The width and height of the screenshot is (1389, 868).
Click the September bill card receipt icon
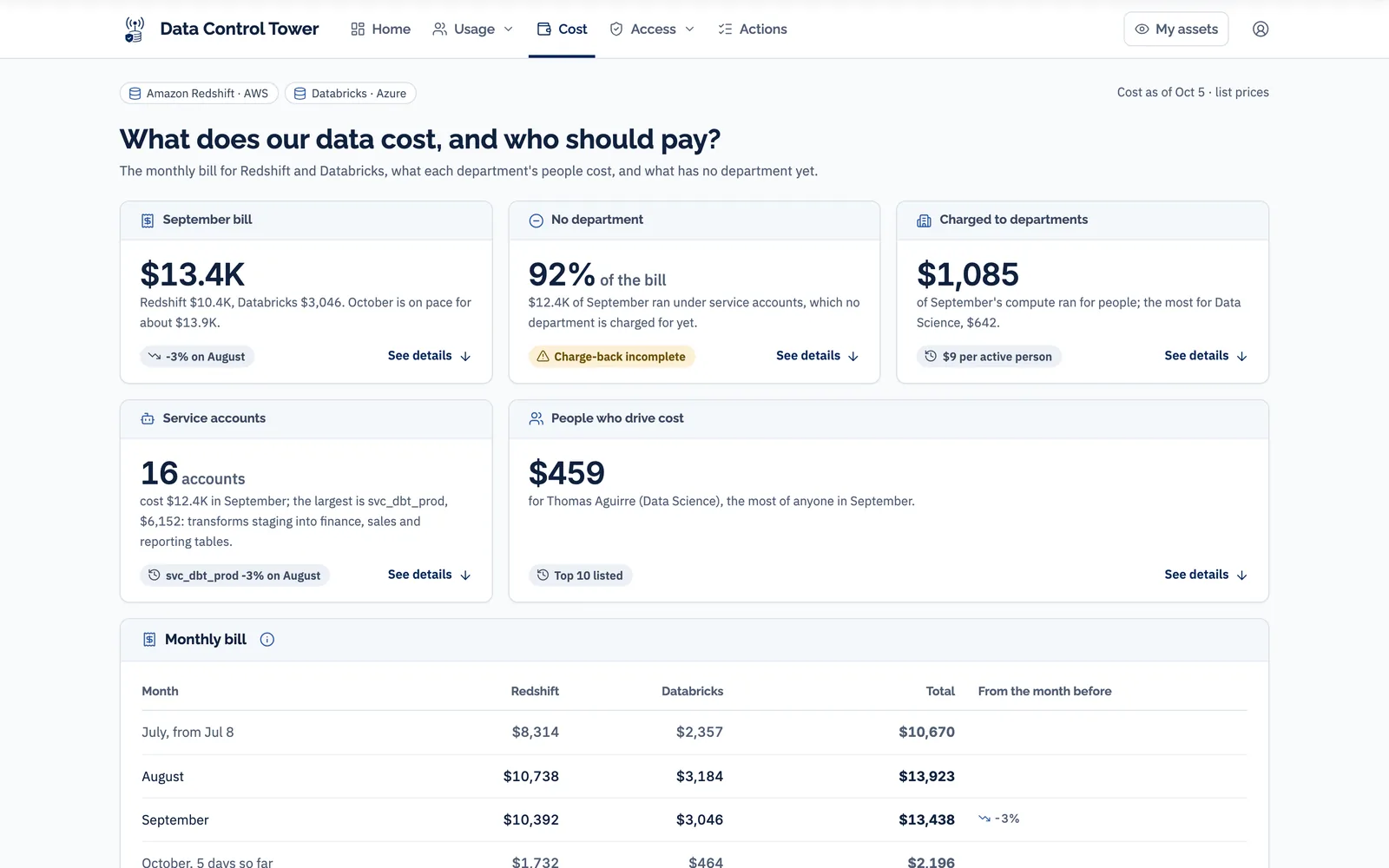click(x=148, y=220)
